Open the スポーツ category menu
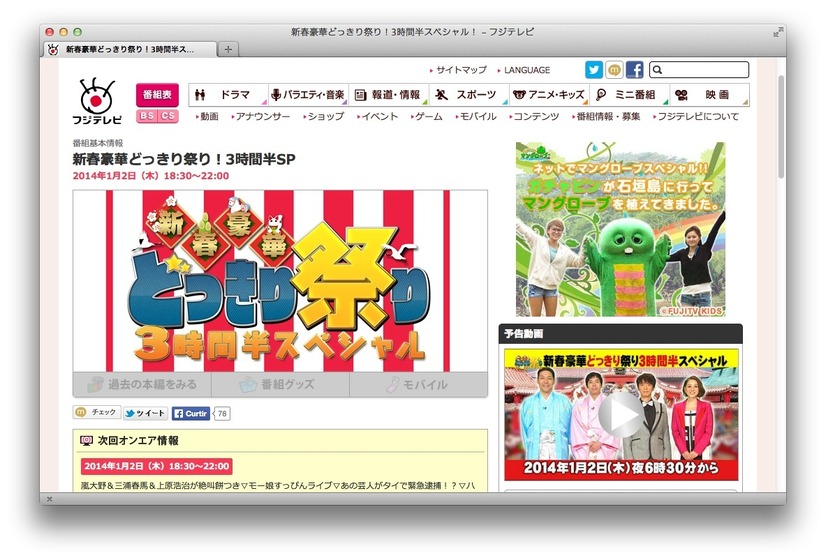The height and width of the screenshot is (560, 826). 469,95
